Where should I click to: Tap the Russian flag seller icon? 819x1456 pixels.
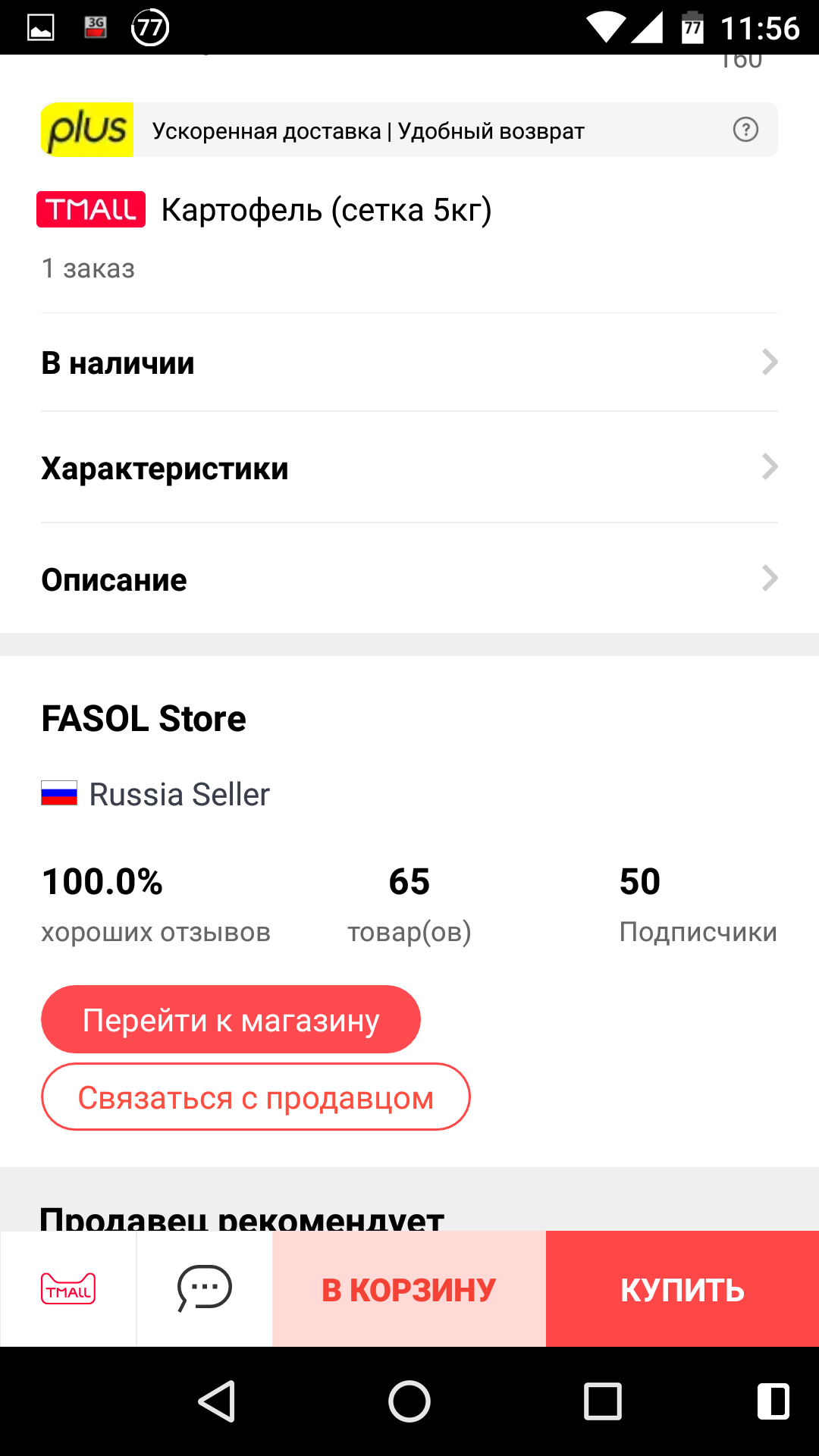(x=59, y=794)
